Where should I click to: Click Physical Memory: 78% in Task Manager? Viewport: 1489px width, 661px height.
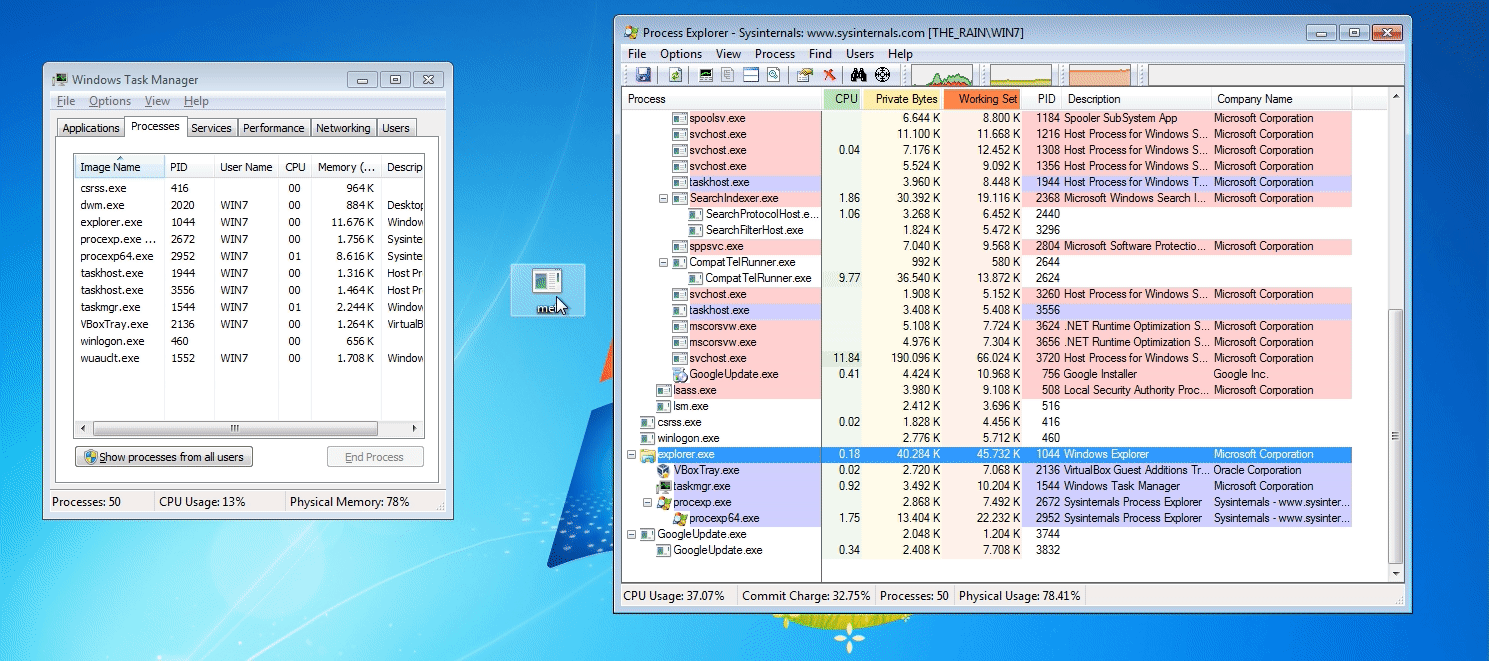pyautogui.click(x=349, y=502)
